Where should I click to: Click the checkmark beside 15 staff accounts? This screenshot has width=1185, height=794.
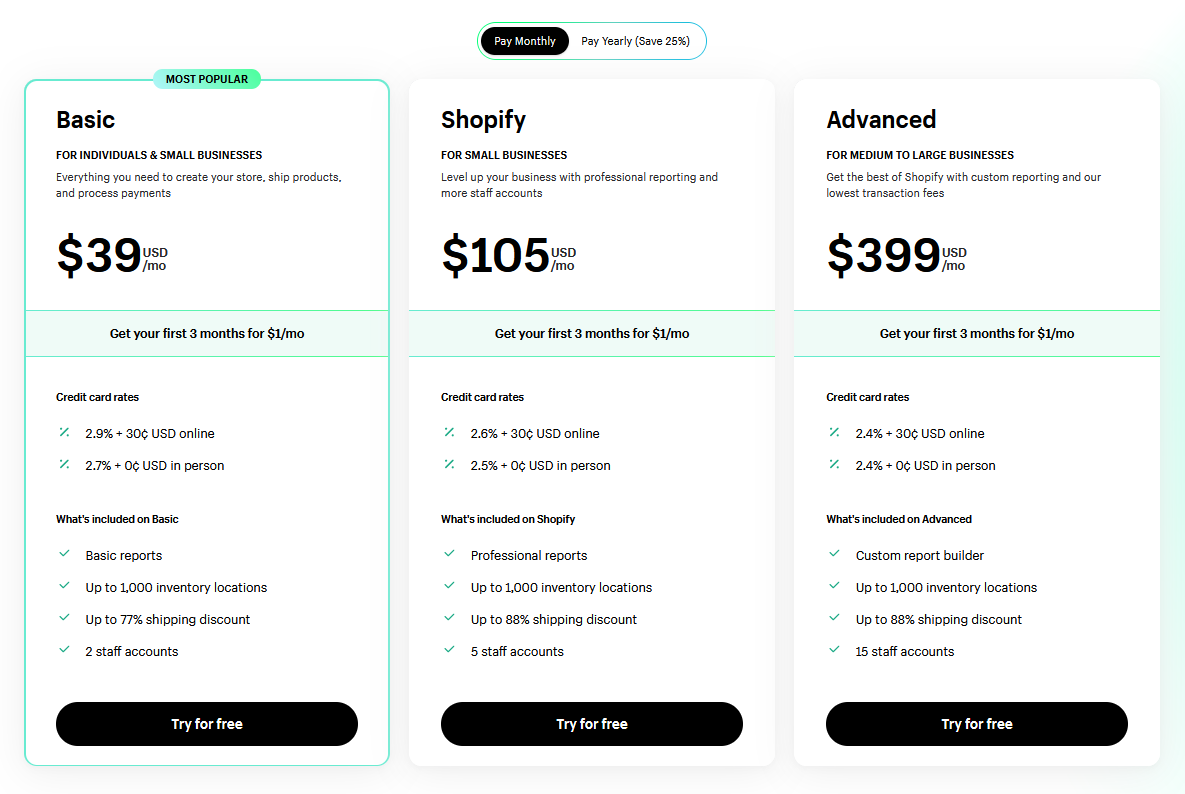coord(834,651)
